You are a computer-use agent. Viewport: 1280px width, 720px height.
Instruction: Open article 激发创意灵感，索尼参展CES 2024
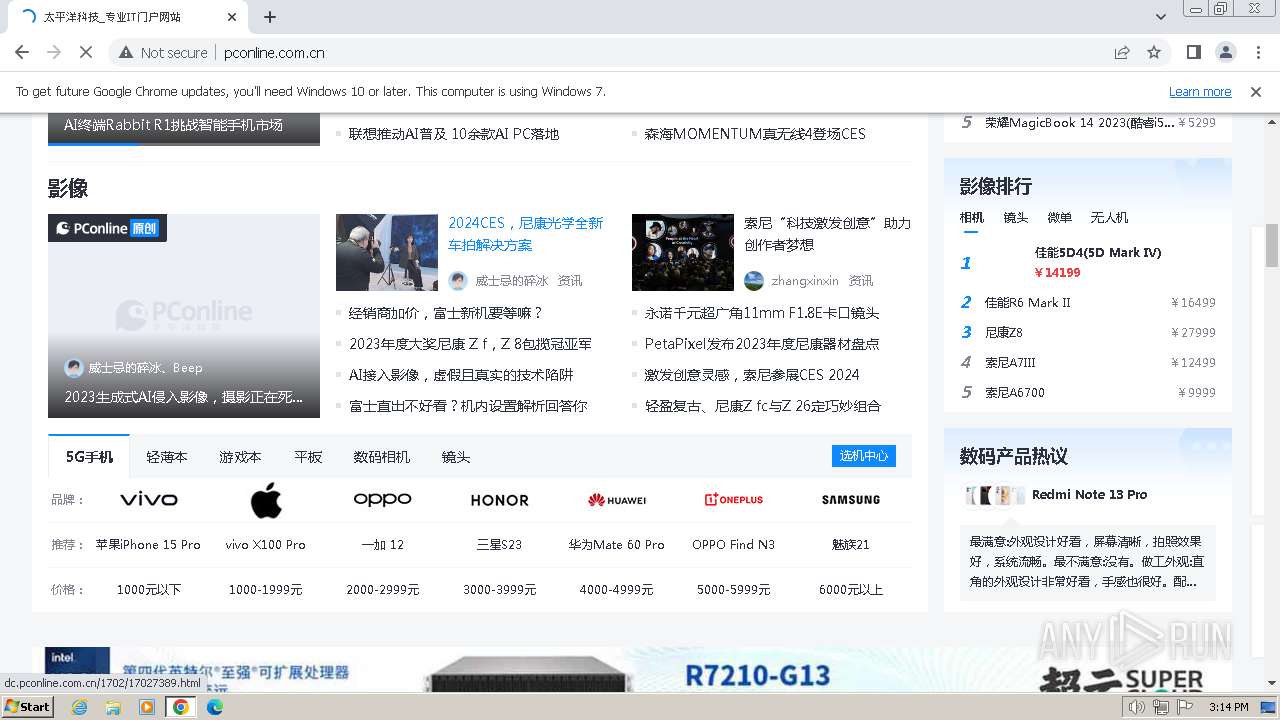[x=752, y=375]
